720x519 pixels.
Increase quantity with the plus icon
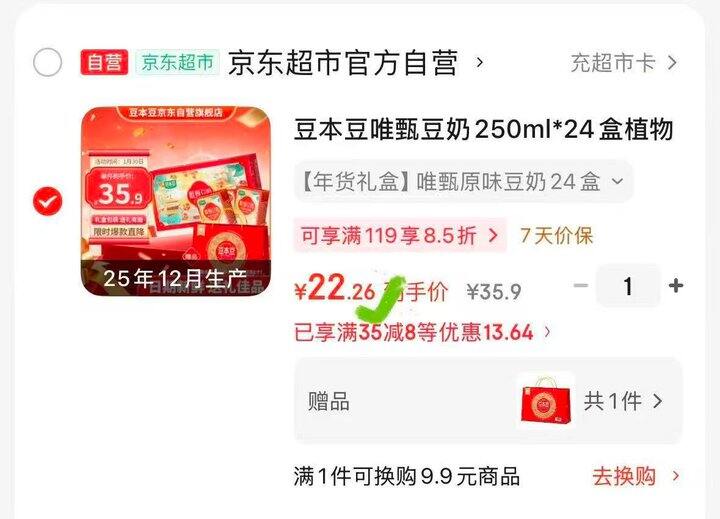(676, 286)
